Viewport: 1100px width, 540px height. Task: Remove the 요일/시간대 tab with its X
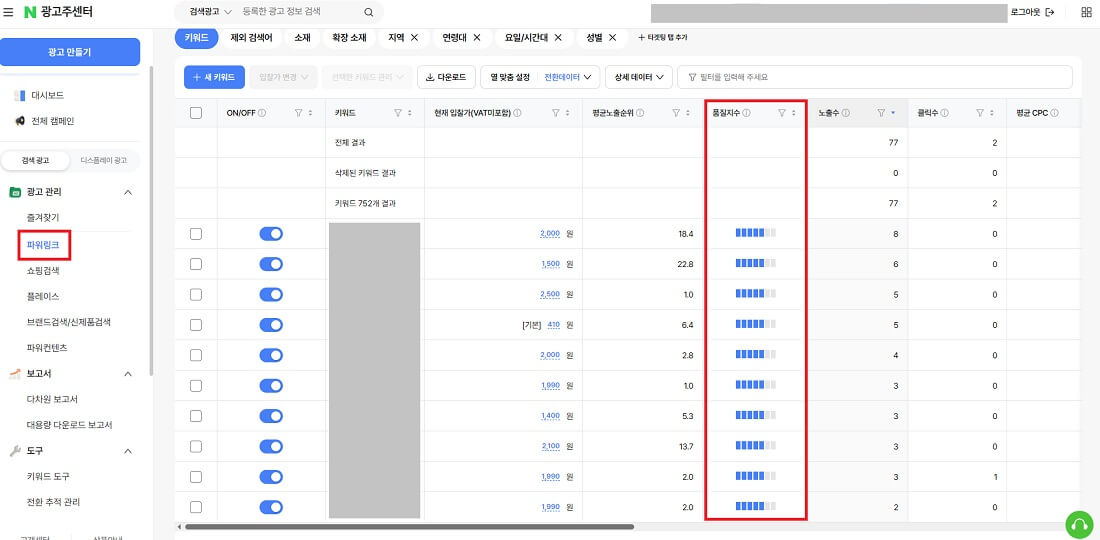(558, 37)
